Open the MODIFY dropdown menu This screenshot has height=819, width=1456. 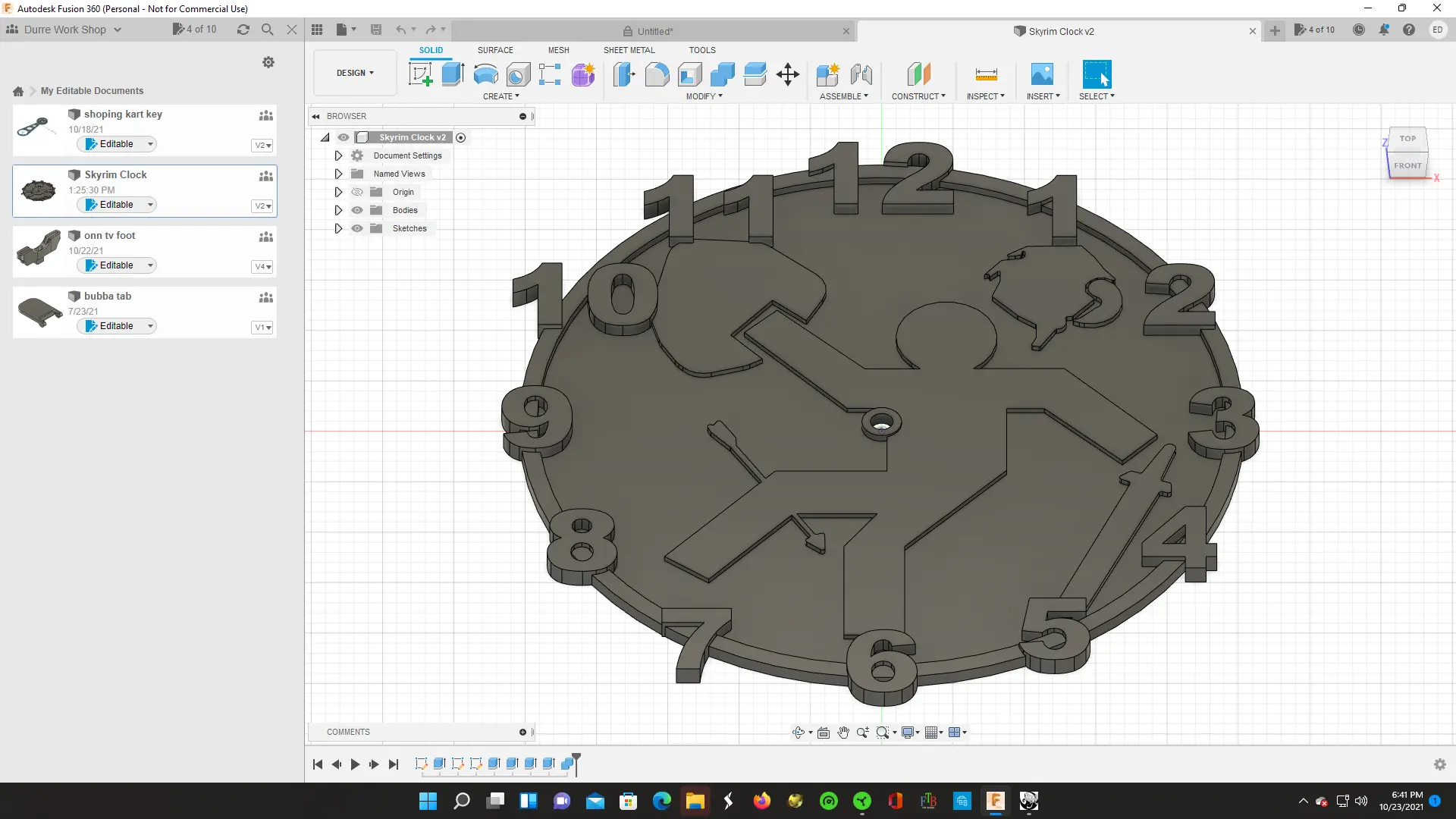(704, 96)
